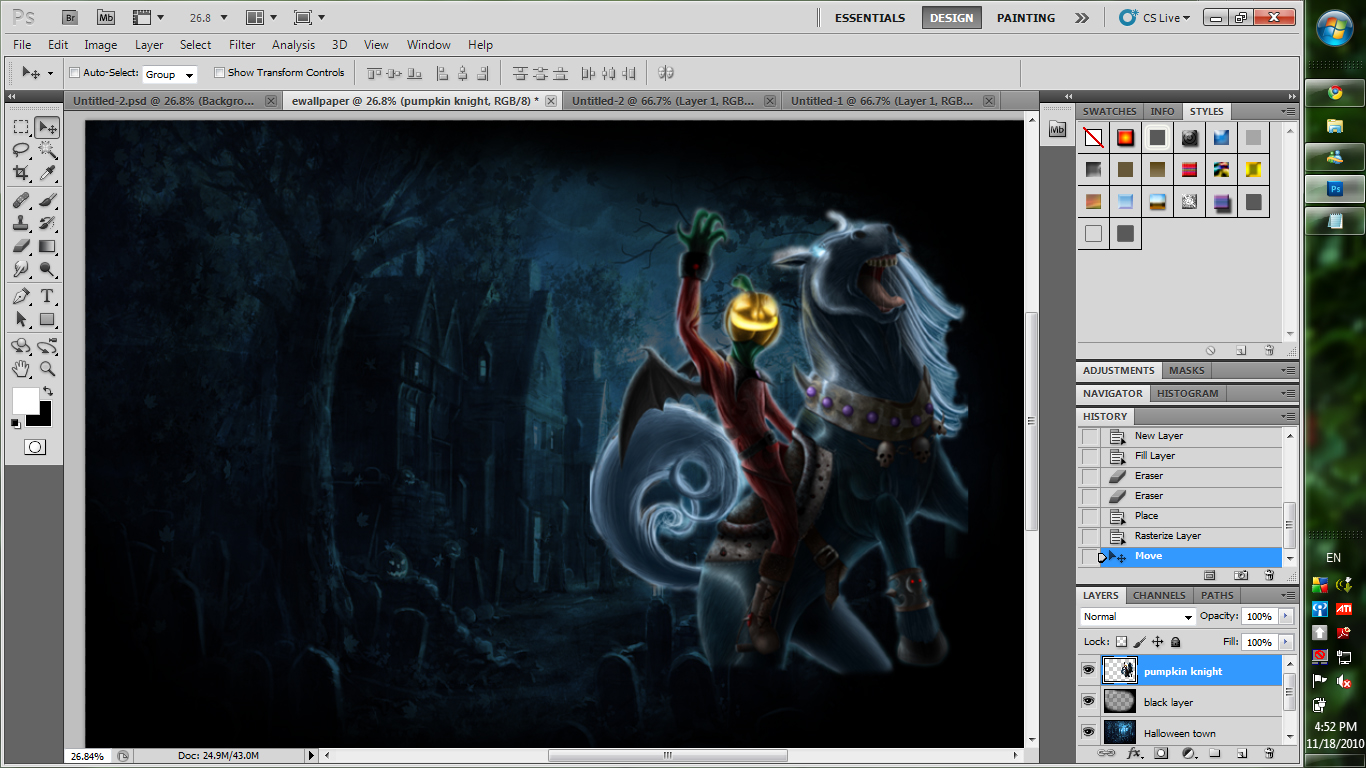Enable Show Transform Controls
Screen dimensions: 1366x768
(220, 72)
